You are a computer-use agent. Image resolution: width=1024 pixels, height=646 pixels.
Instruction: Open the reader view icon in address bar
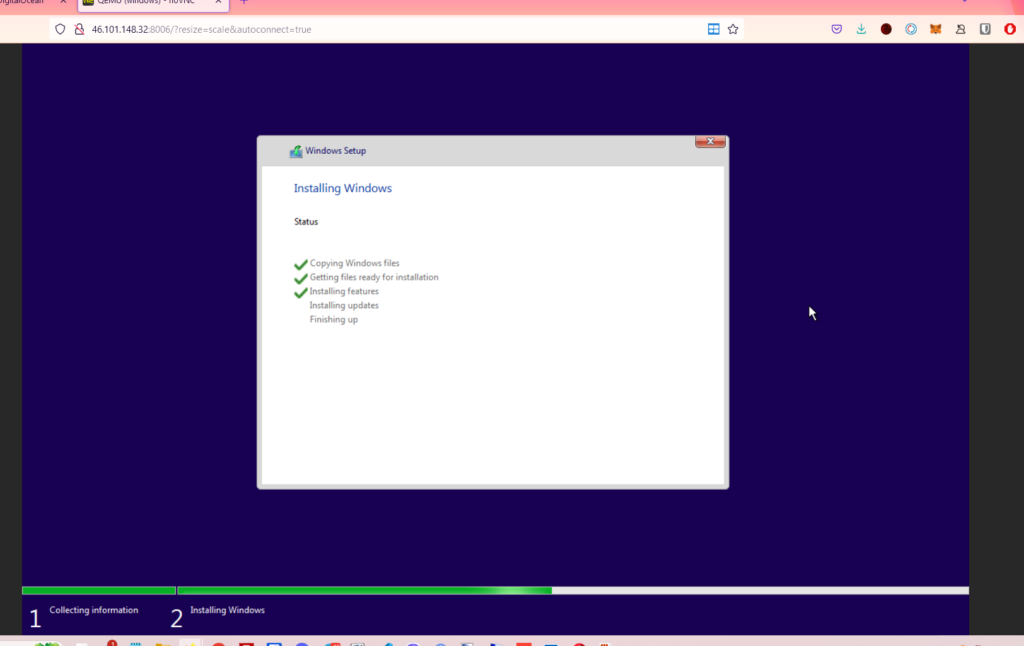713,29
